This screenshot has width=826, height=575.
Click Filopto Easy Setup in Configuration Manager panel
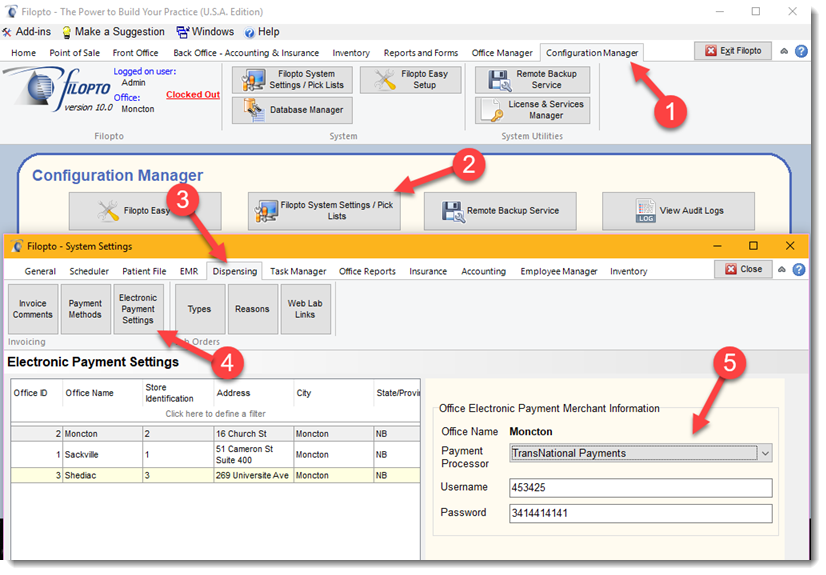point(145,211)
